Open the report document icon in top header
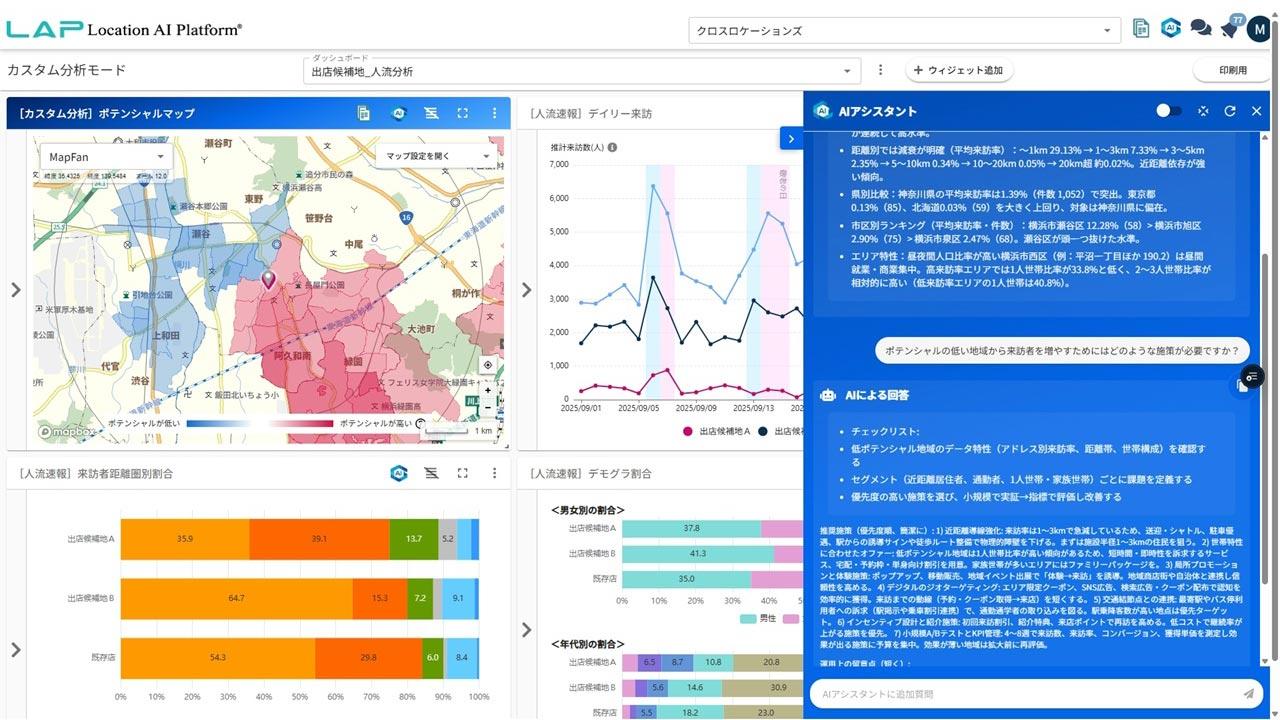This screenshot has width=1280, height=720. coord(1141,29)
